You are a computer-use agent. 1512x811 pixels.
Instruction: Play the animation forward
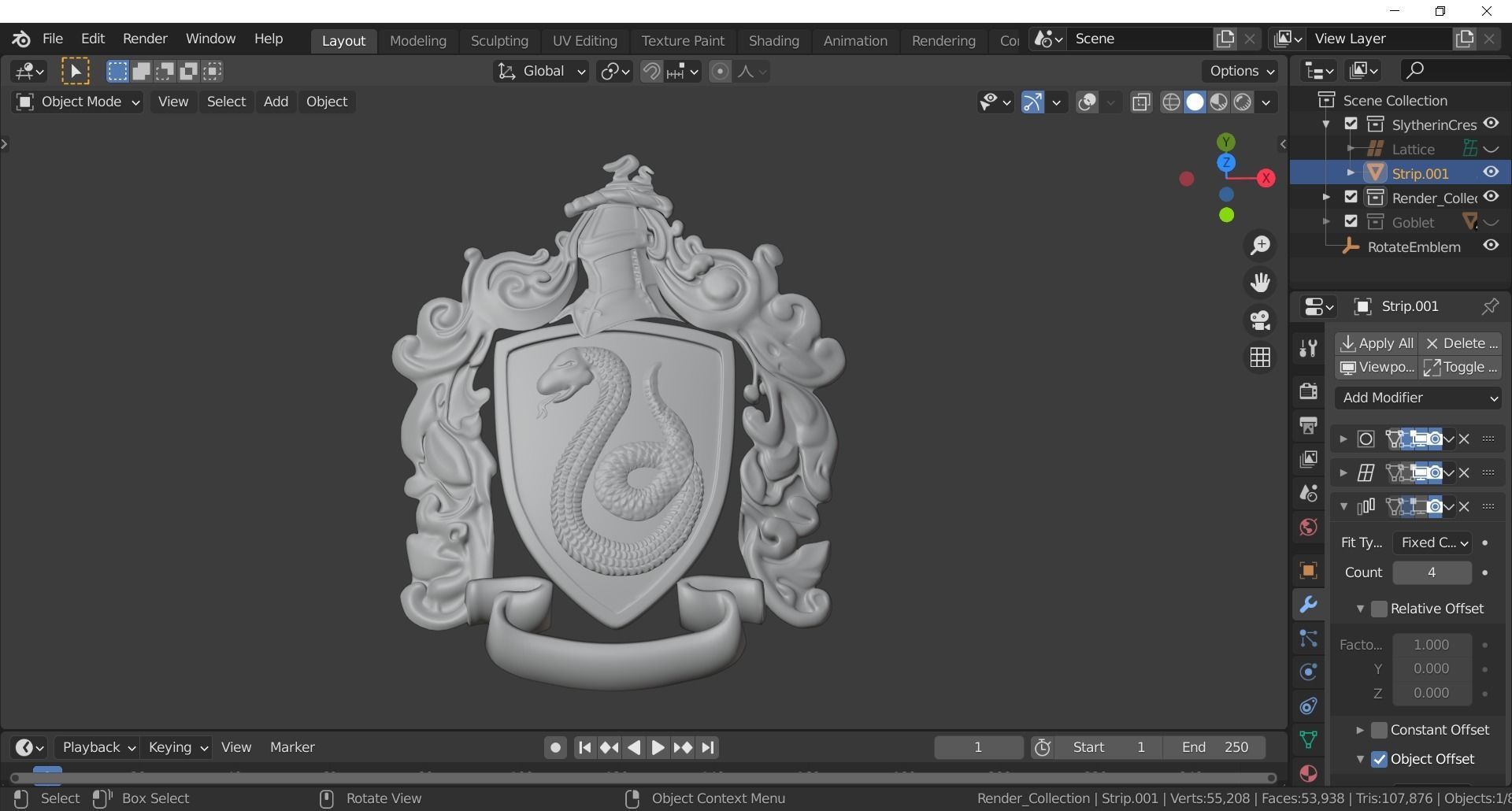click(658, 748)
